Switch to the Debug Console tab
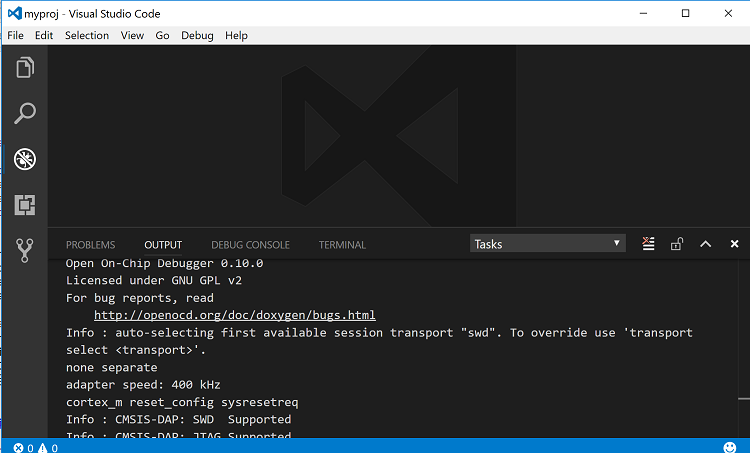This screenshot has height=453, width=750. (x=250, y=245)
